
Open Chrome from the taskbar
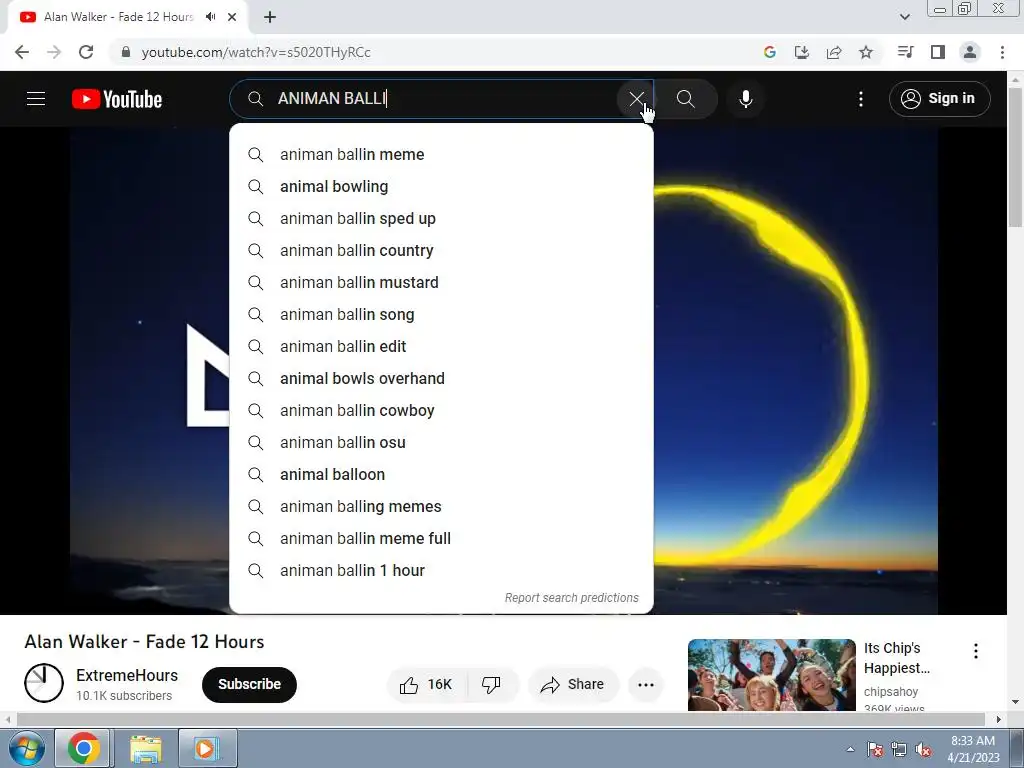[x=83, y=748]
